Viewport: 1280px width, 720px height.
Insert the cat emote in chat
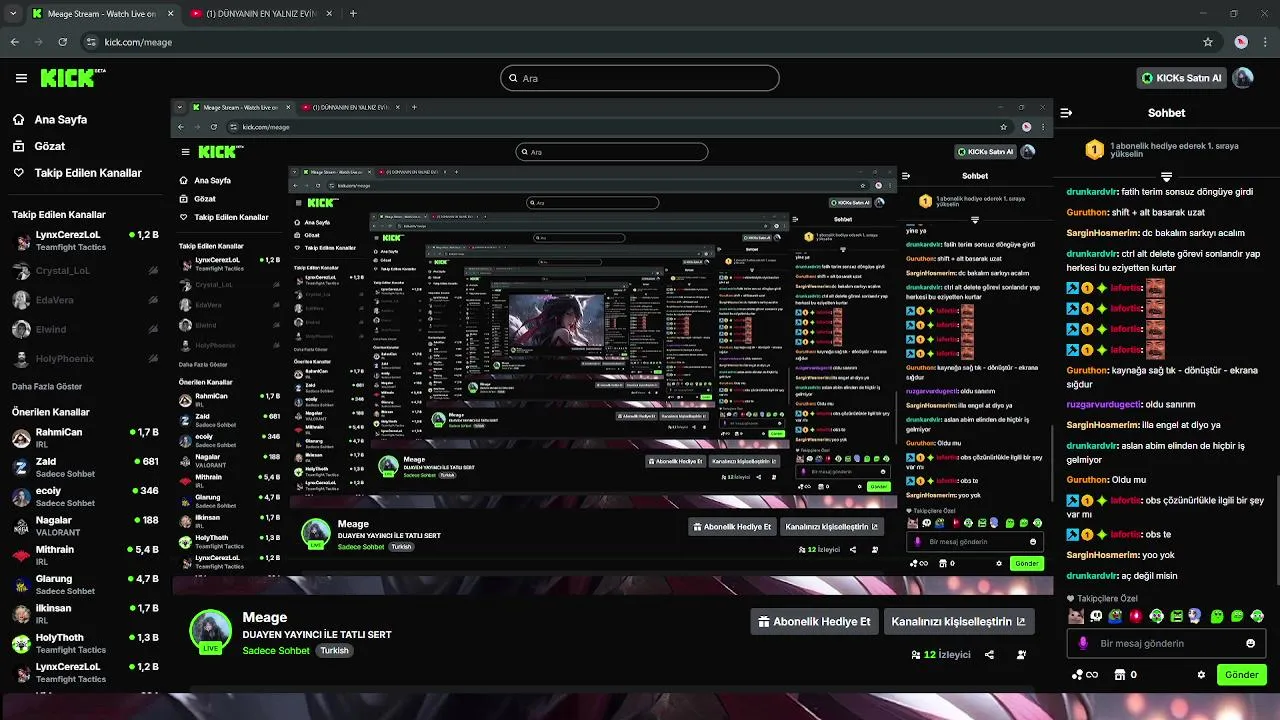point(1076,617)
